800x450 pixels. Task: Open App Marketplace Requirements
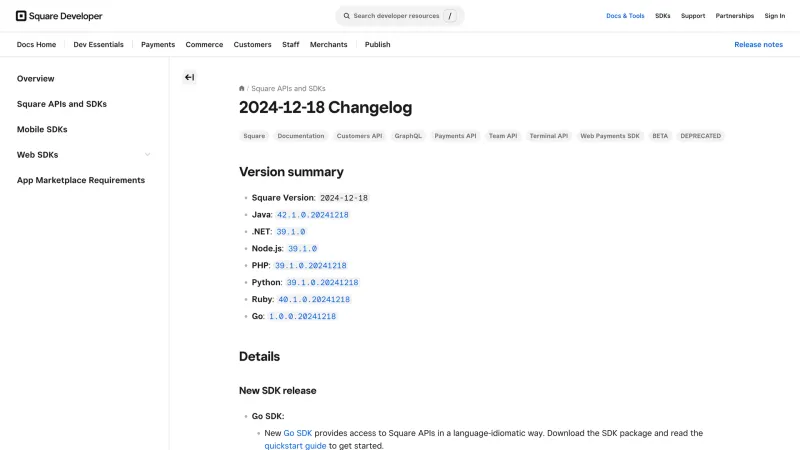(x=81, y=180)
